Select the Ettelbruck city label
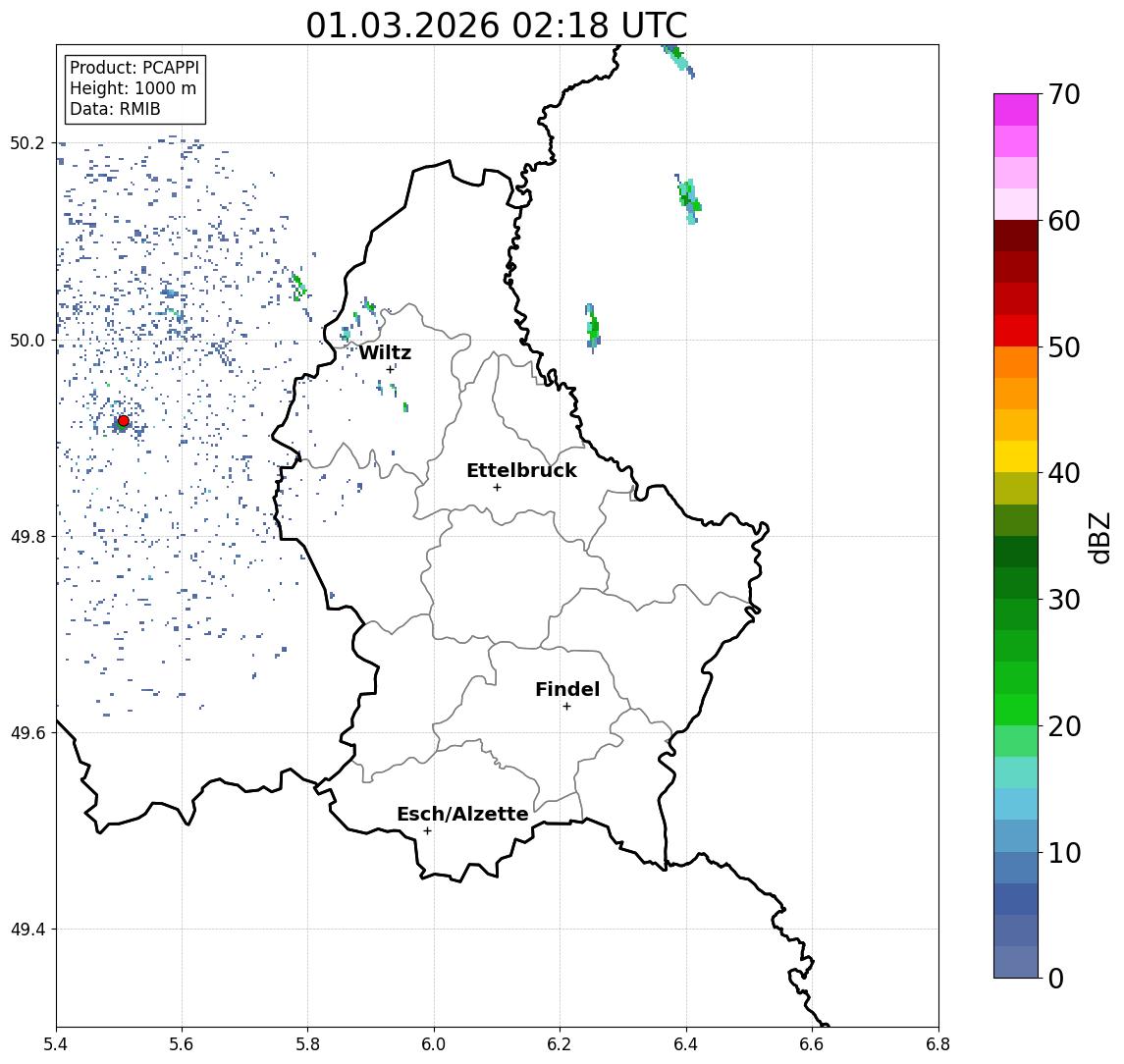The image size is (1124, 1064). point(521,471)
